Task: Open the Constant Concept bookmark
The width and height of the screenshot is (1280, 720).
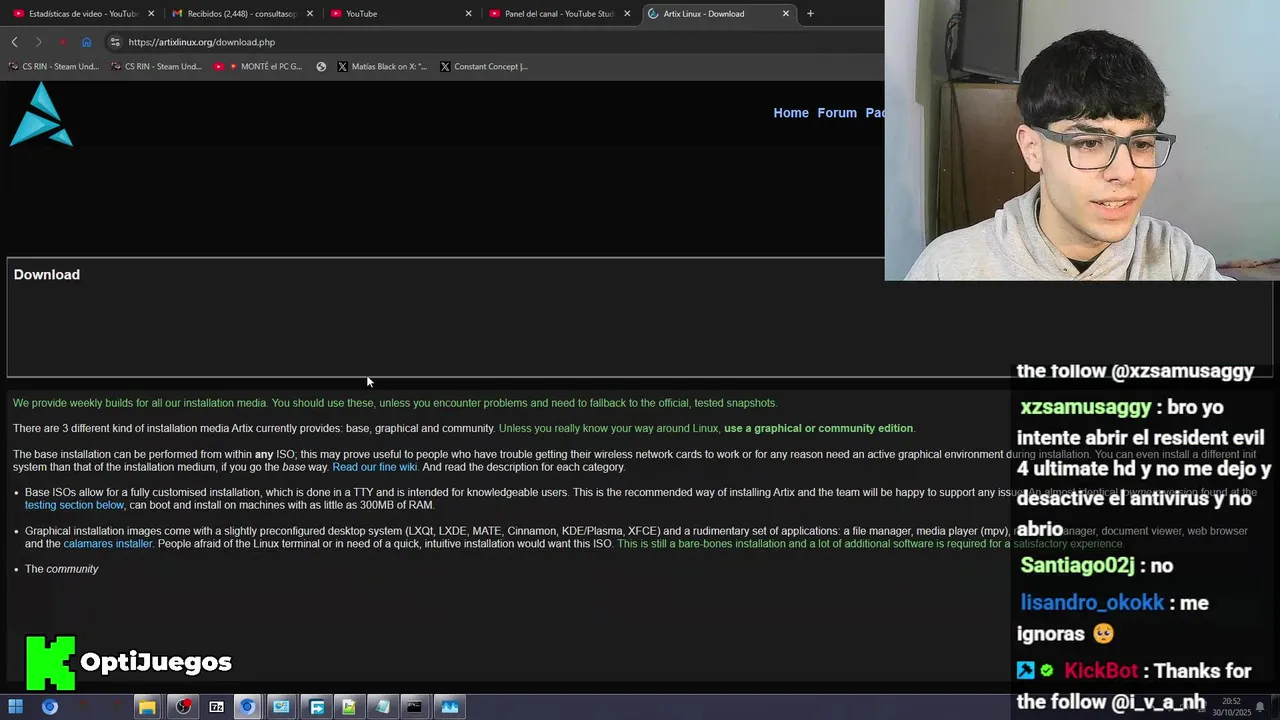Action: [x=484, y=67]
